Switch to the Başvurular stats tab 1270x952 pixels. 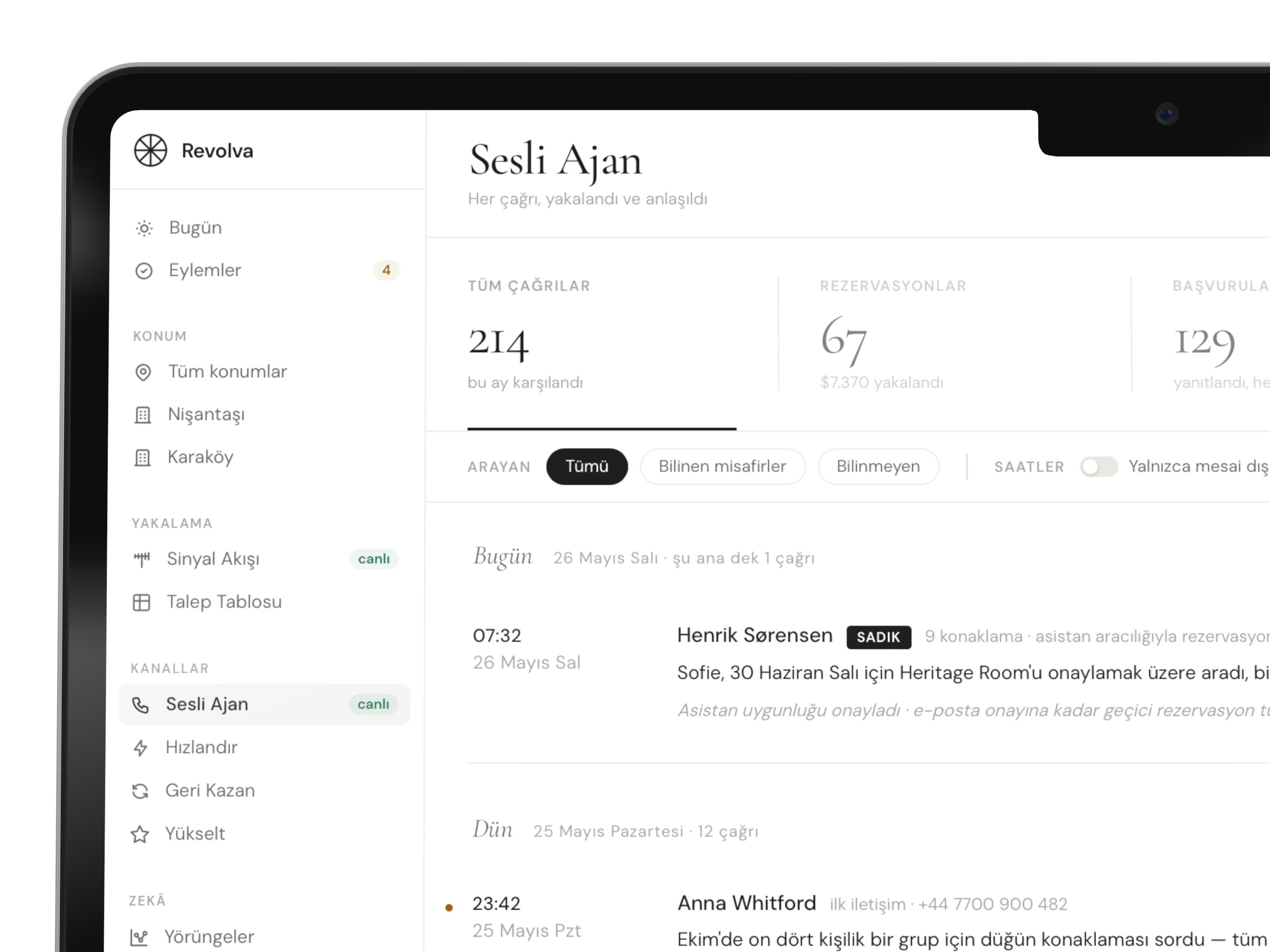pyautogui.click(x=1220, y=335)
